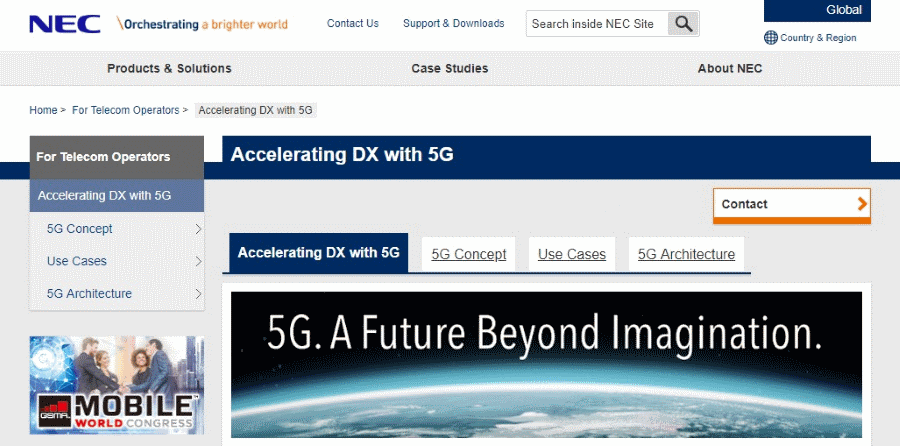Open the Products & Solutions menu
900x446 pixels.
coord(169,68)
